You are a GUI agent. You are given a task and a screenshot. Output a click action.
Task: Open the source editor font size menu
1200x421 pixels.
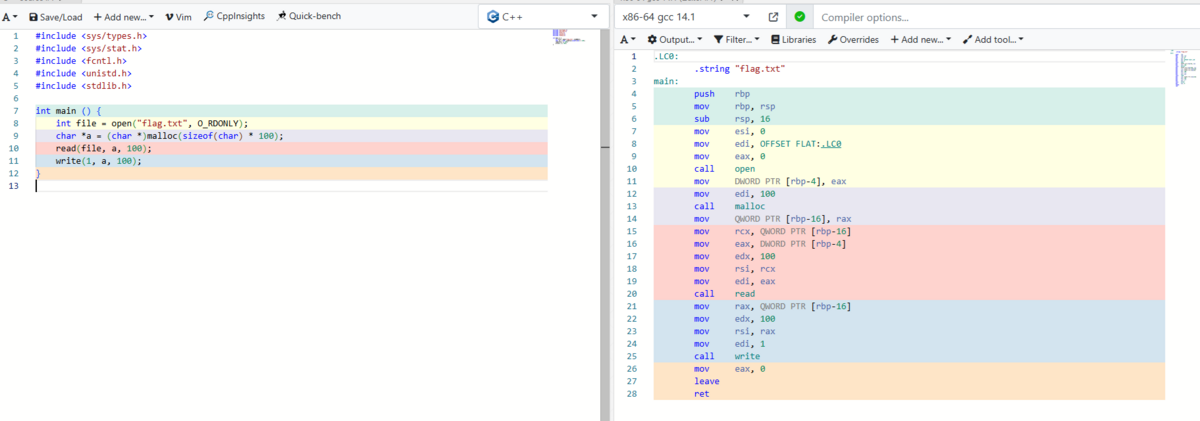coord(10,17)
